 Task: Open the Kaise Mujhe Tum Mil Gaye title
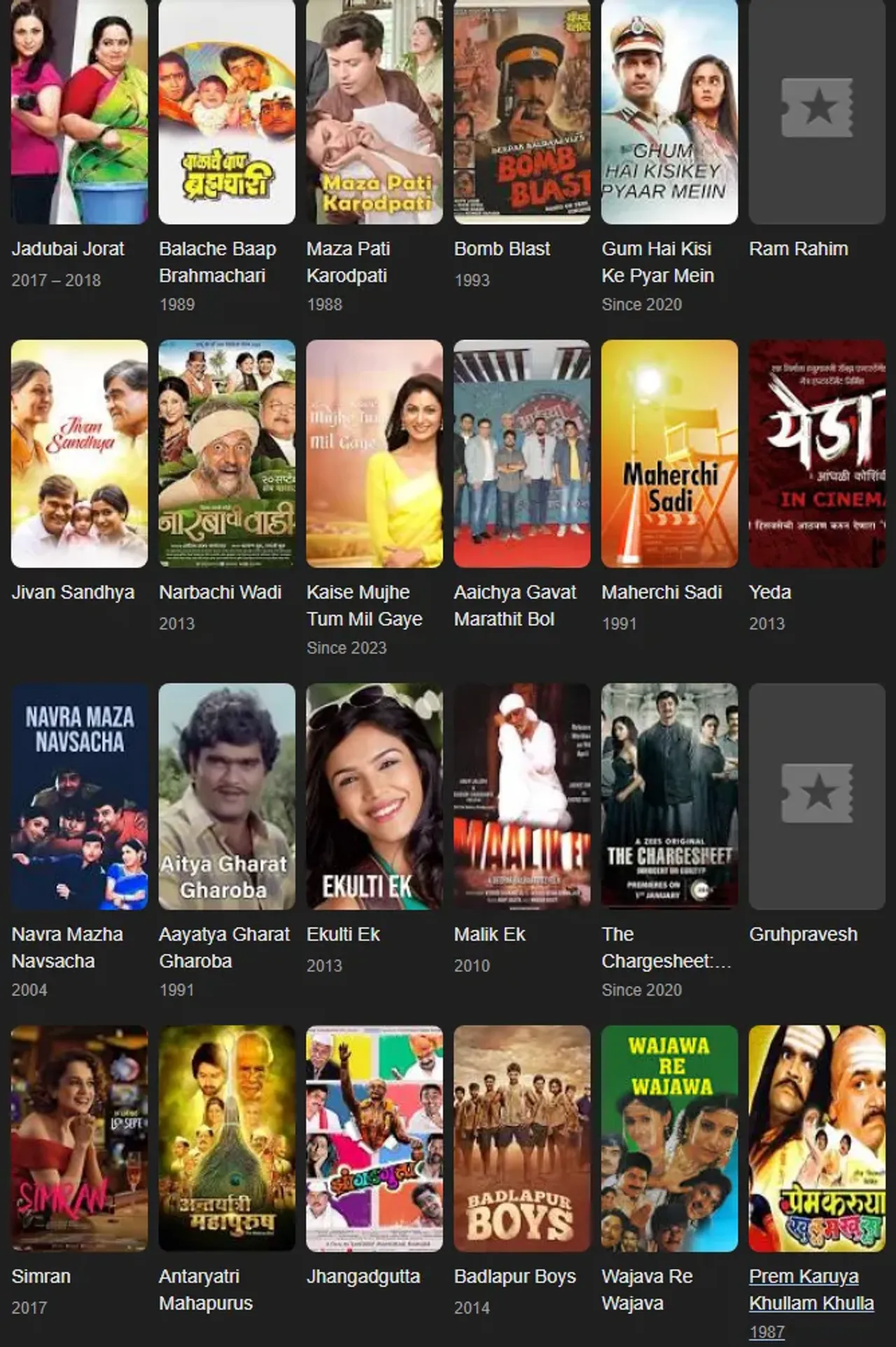pos(365,606)
